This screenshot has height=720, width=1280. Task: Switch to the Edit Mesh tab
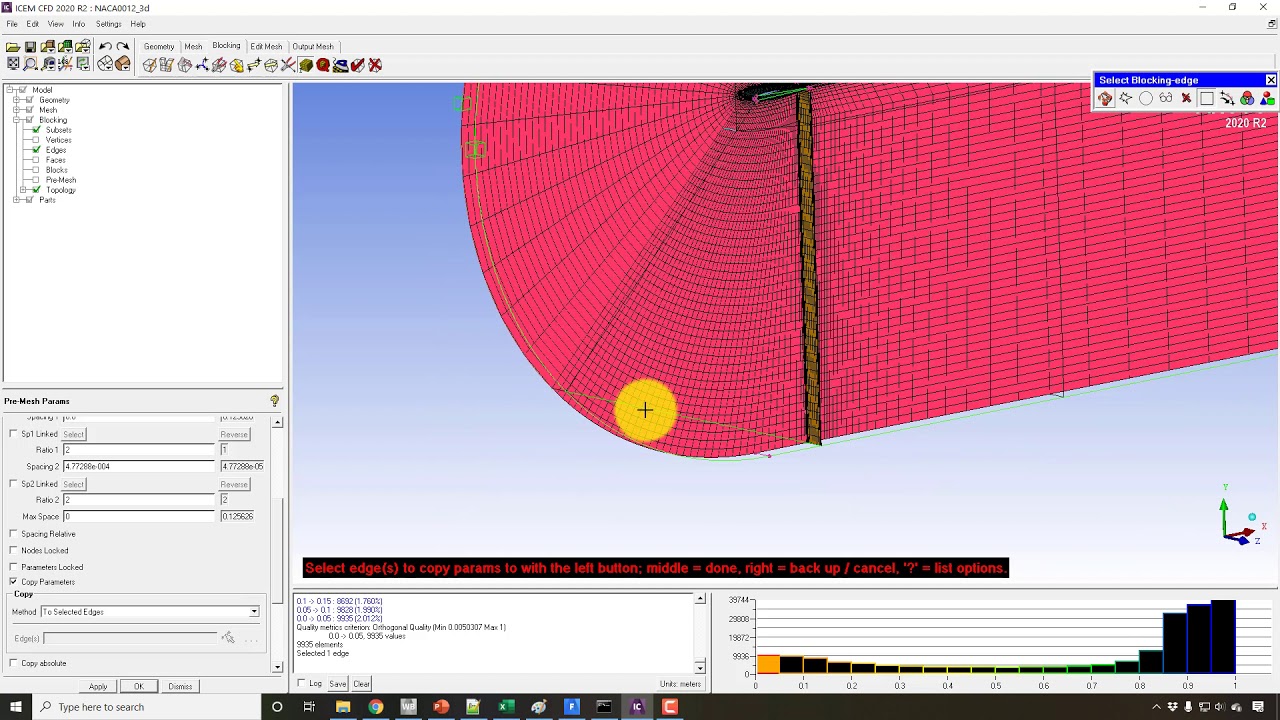pyautogui.click(x=266, y=46)
